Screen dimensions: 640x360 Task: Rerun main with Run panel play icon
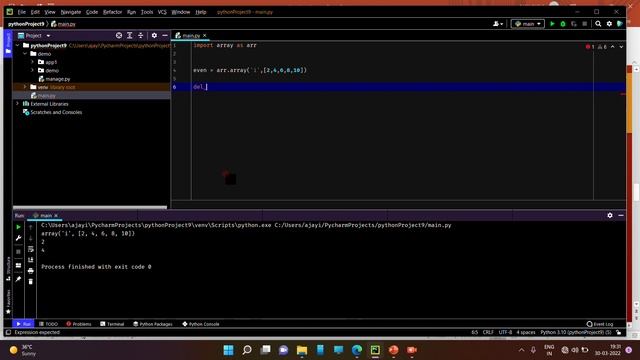[18, 227]
